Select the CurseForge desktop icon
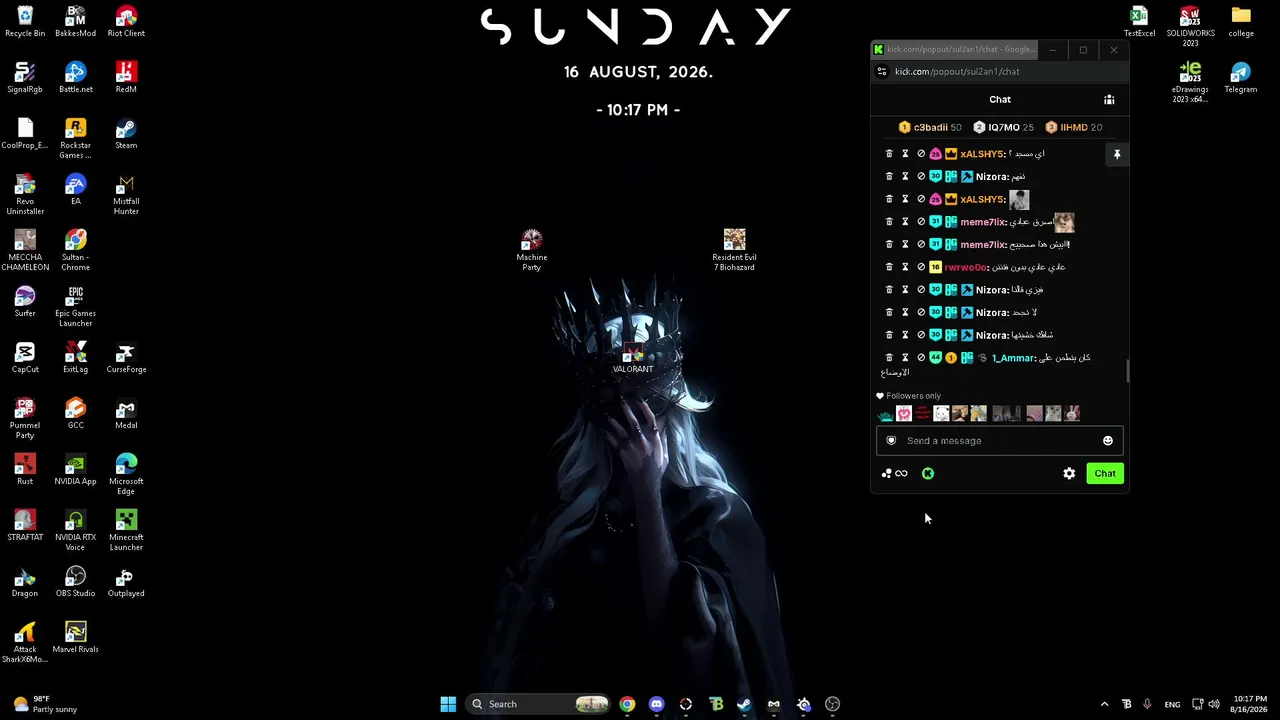 tap(126, 358)
